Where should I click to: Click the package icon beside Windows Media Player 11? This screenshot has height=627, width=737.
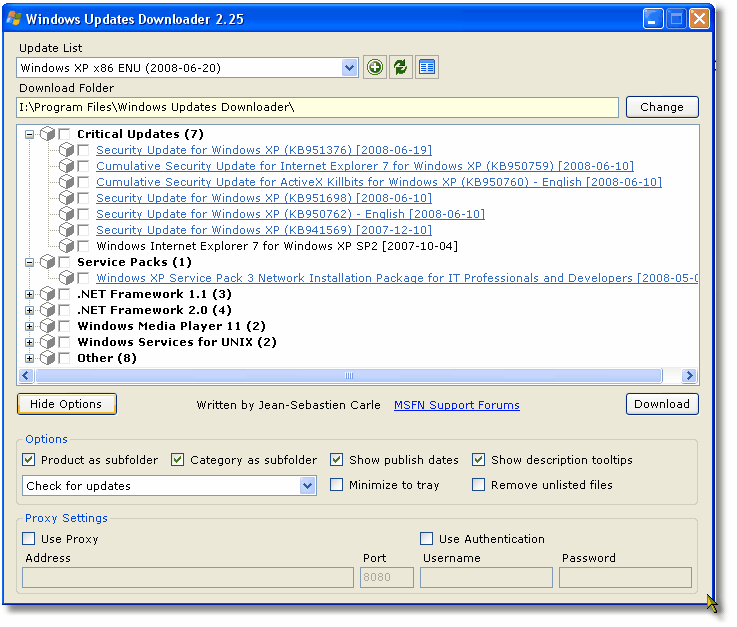pos(47,326)
